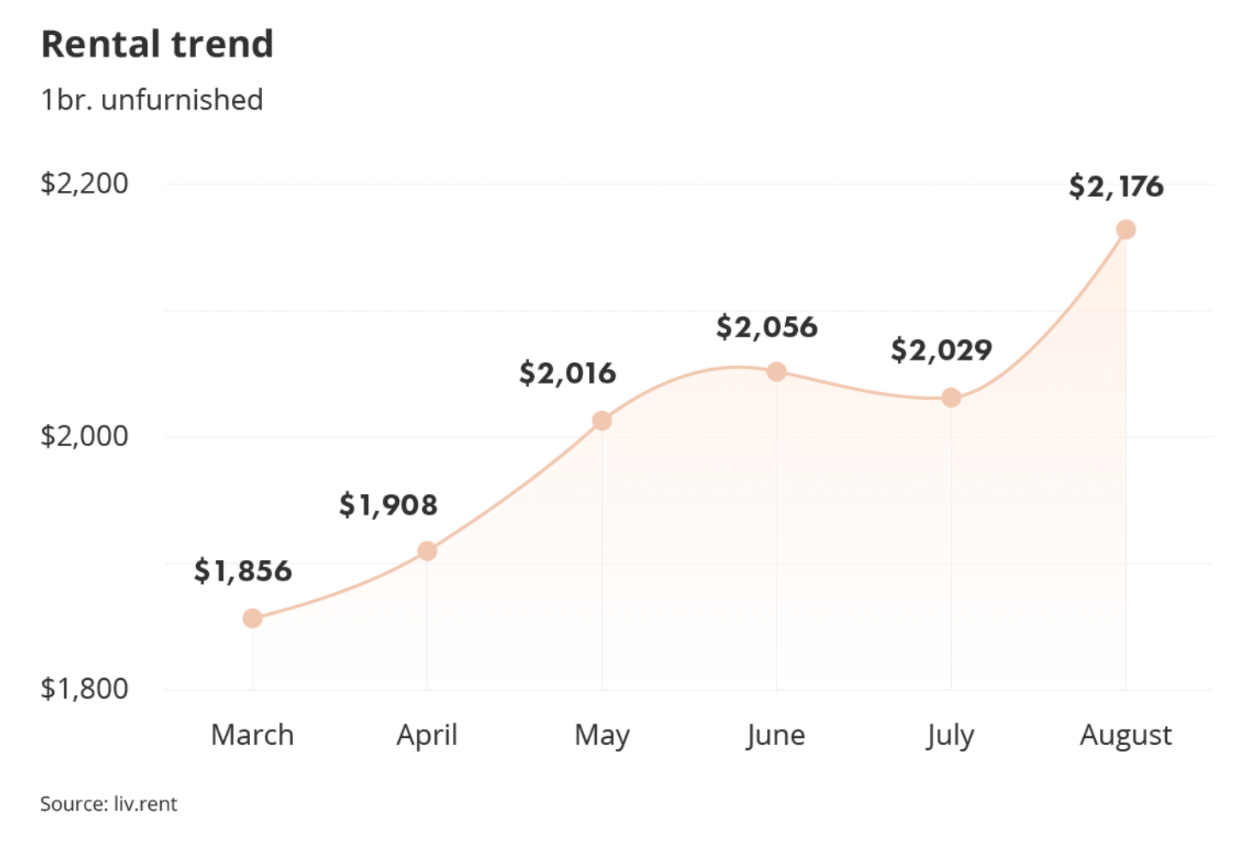This screenshot has height=856, width=1250.
Task: Click the $2,056 value label
Action: point(767,327)
